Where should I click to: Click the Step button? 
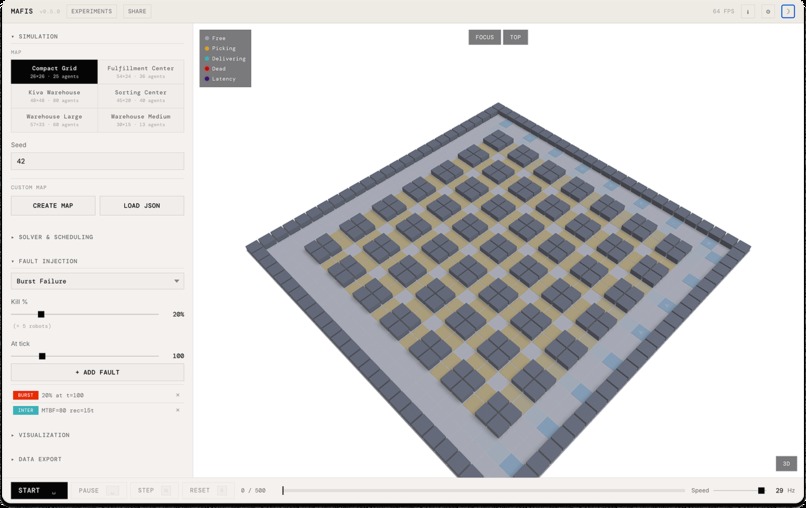tap(154, 491)
